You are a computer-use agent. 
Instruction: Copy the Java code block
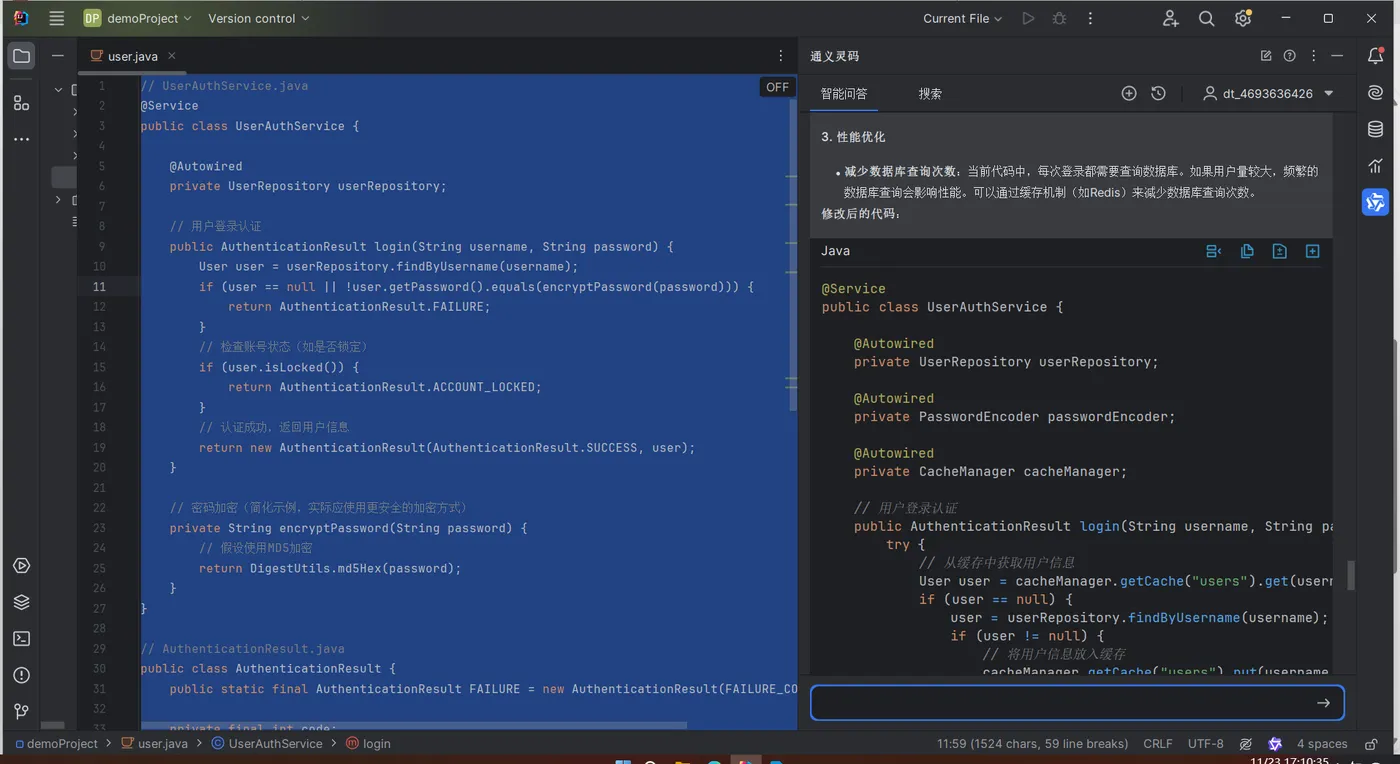tap(1247, 251)
